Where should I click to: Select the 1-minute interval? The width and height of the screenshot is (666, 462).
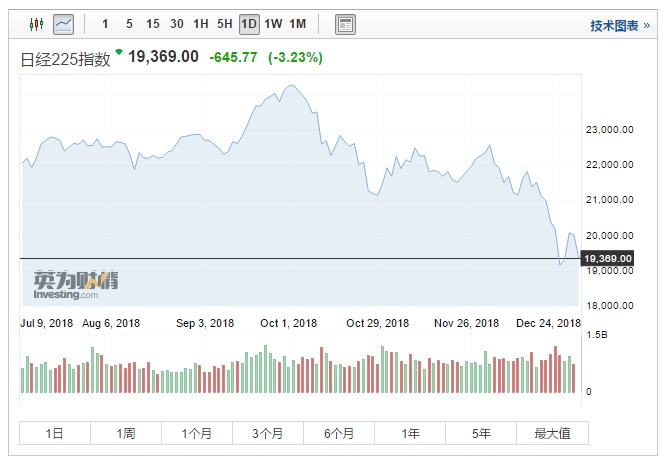pyautogui.click(x=105, y=23)
